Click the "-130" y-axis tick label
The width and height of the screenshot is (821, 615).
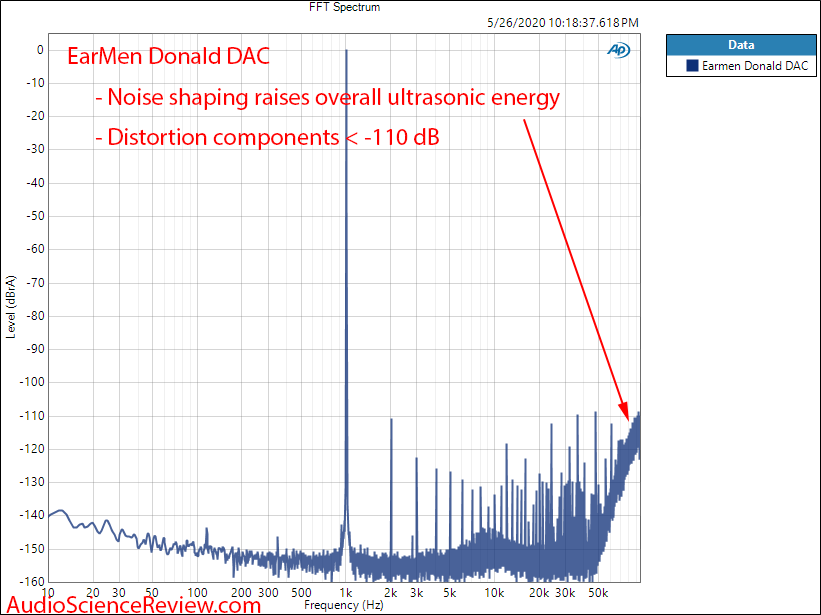point(32,482)
